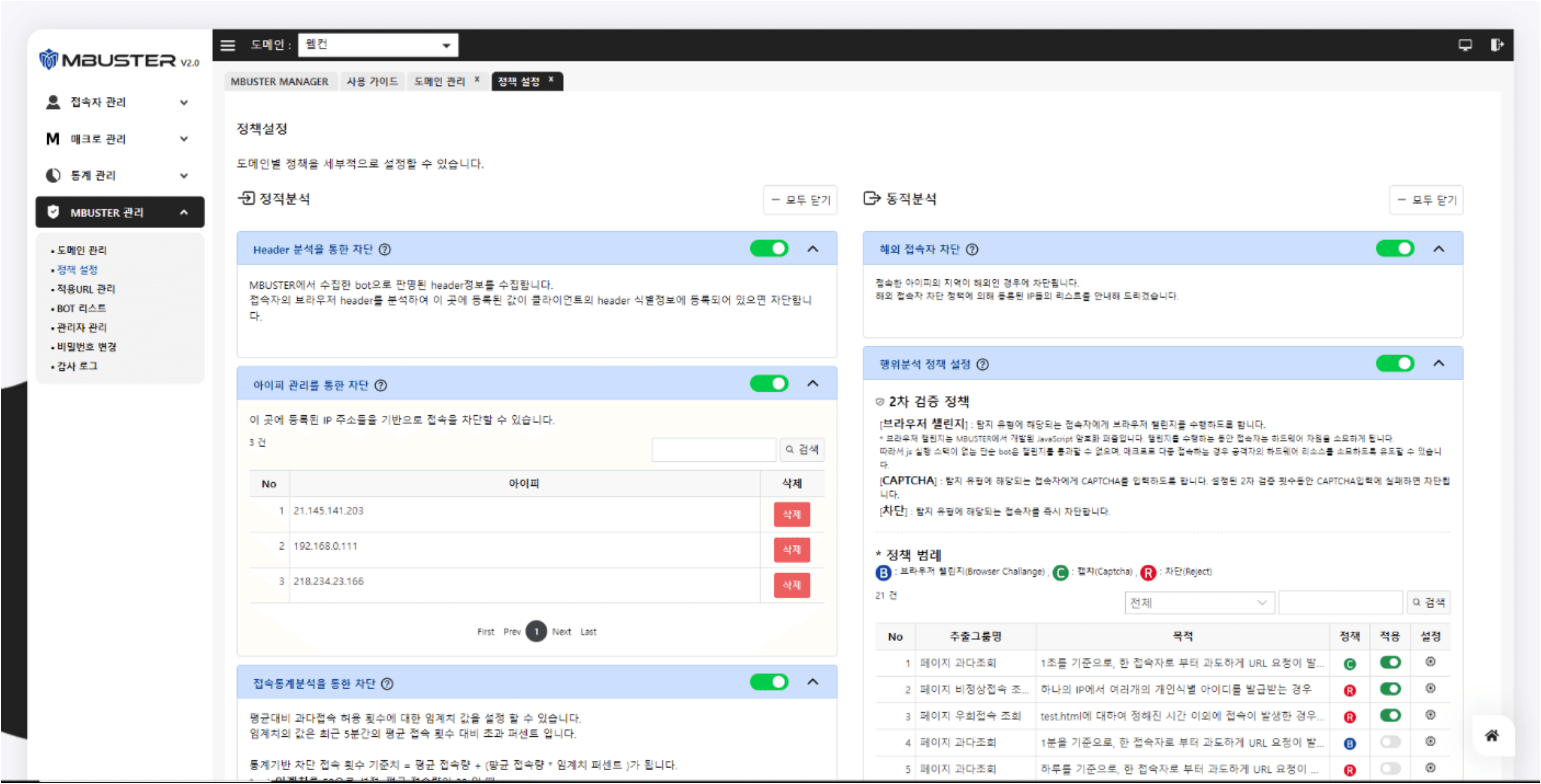Click the IP search input field

click(714, 450)
